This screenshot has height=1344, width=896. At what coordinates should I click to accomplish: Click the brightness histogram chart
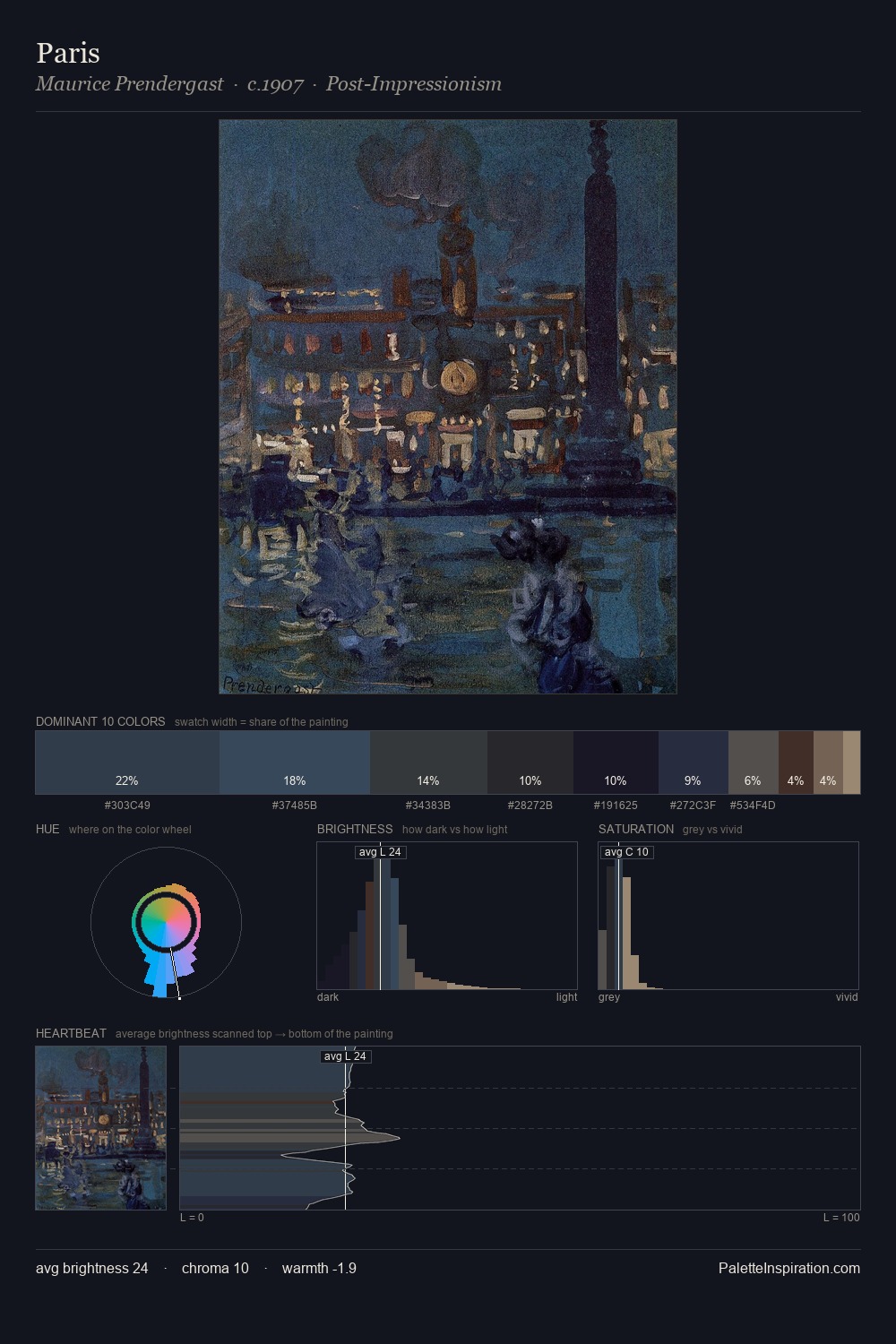click(x=447, y=916)
